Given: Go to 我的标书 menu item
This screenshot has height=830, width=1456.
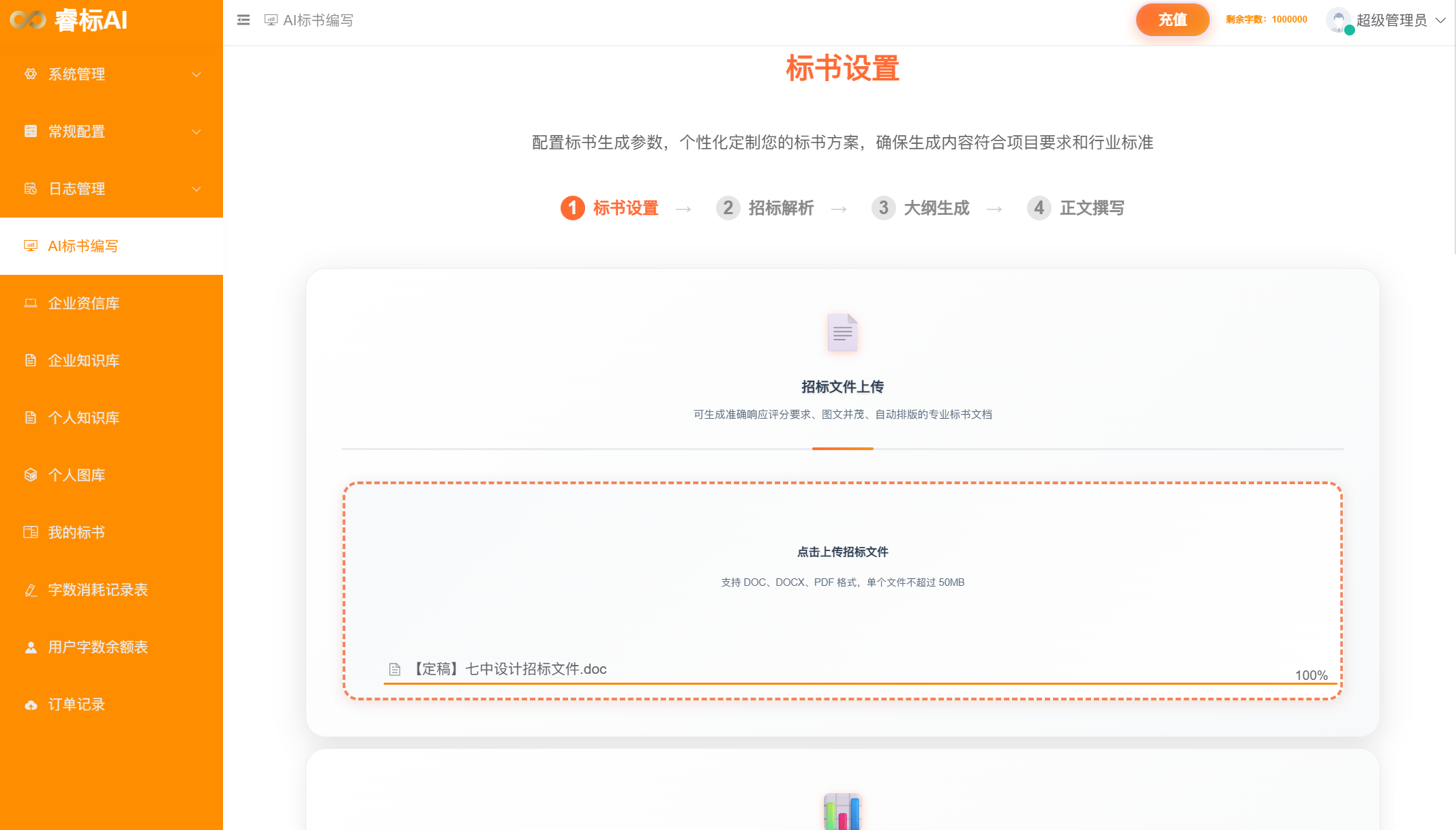Looking at the screenshot, I should click(76, 533).
